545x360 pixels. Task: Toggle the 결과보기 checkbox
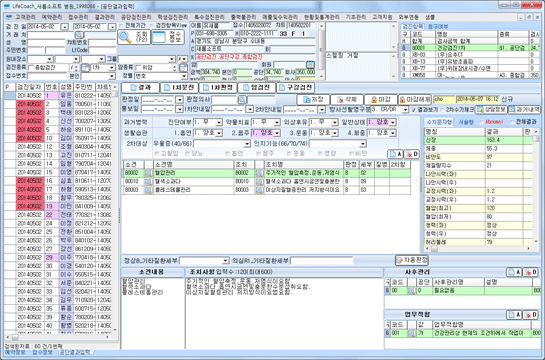(x=414, y=110)
